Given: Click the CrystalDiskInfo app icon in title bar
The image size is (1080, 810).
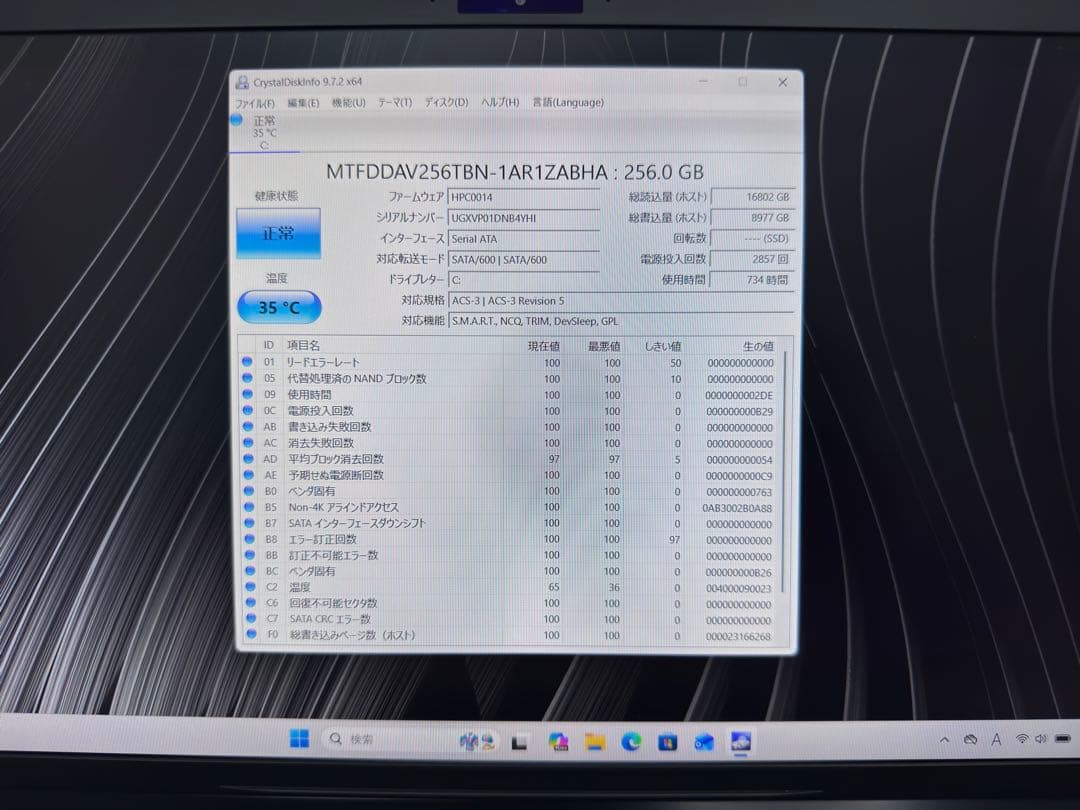Looking at the screenshot, I should point(240,83).
